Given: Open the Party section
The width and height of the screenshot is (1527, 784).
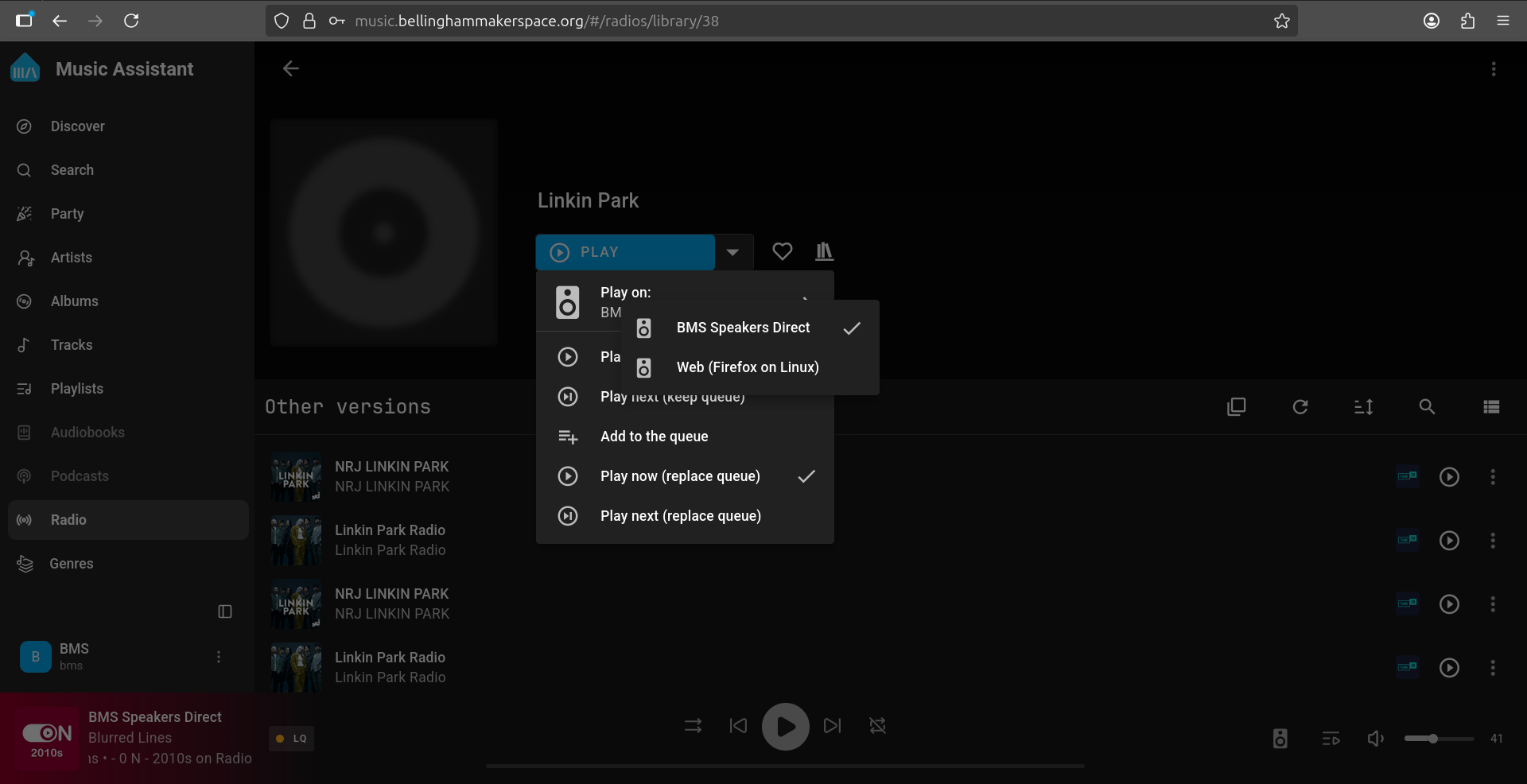Looking at the screenshot, I should pos(127,214).
